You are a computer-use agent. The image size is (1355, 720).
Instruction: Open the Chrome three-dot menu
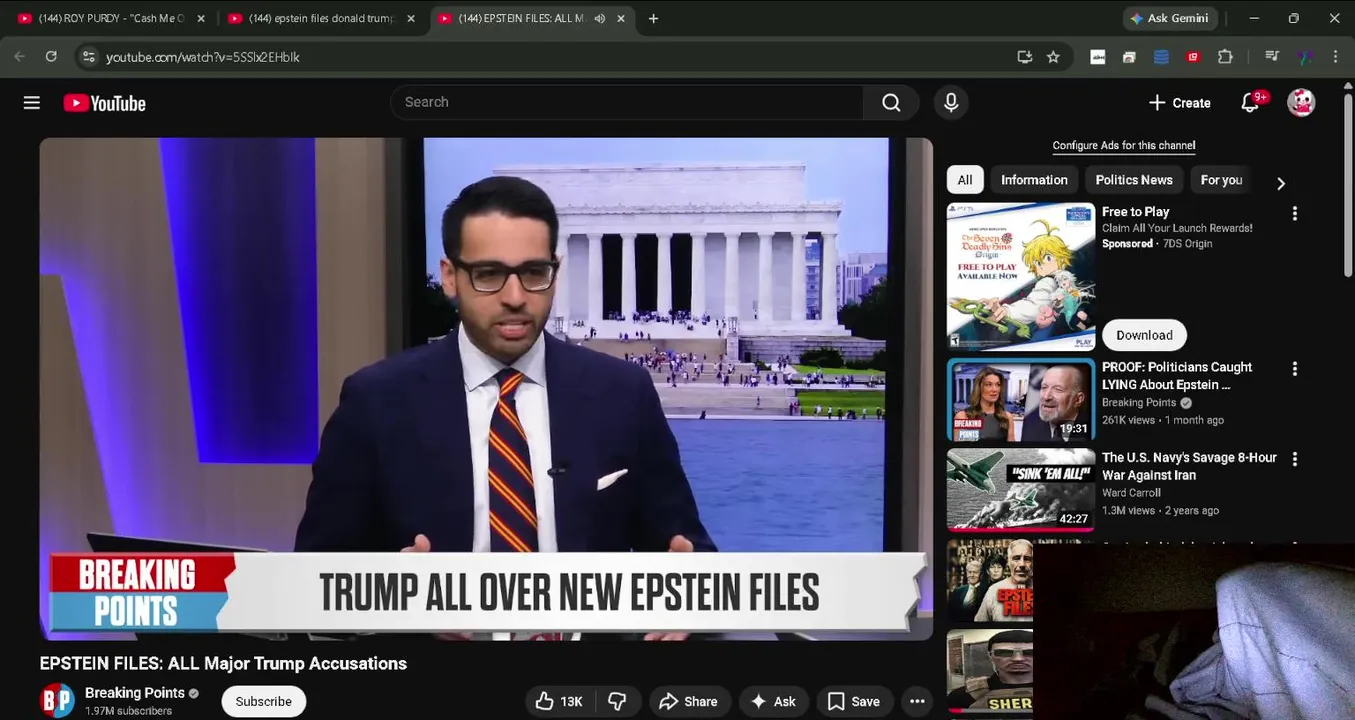point(1335,57)
